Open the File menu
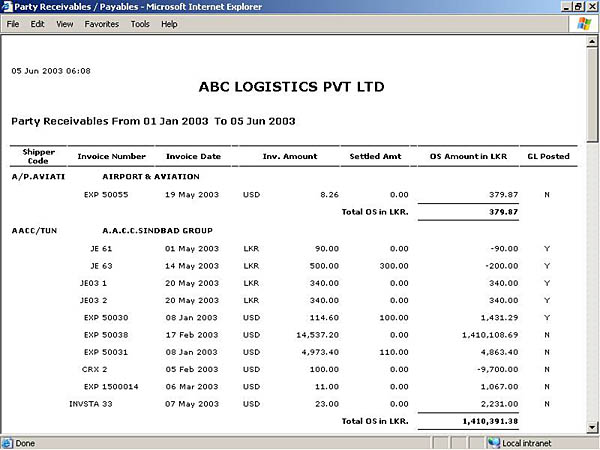600x450 pixels. click(x=13, y=24)
